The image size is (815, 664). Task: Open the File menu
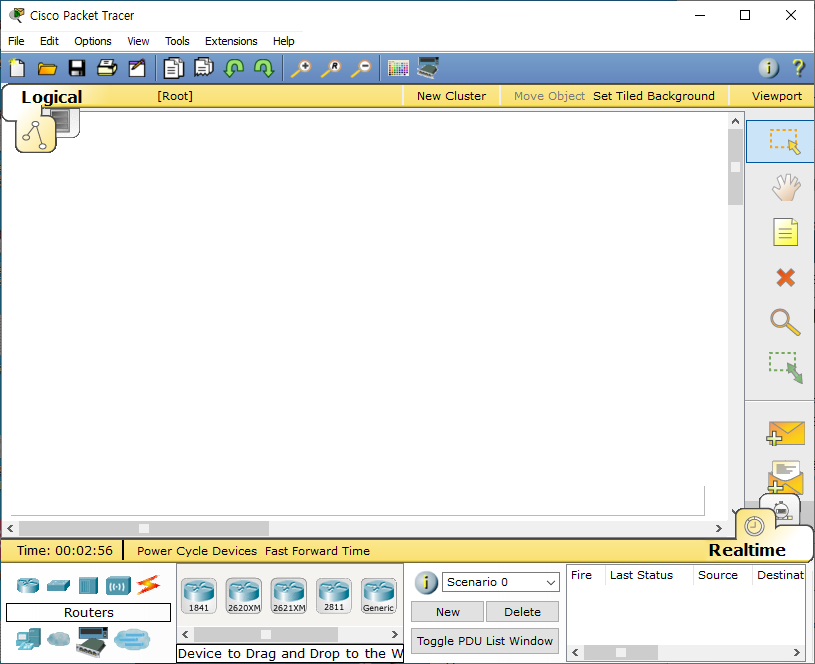16,41
